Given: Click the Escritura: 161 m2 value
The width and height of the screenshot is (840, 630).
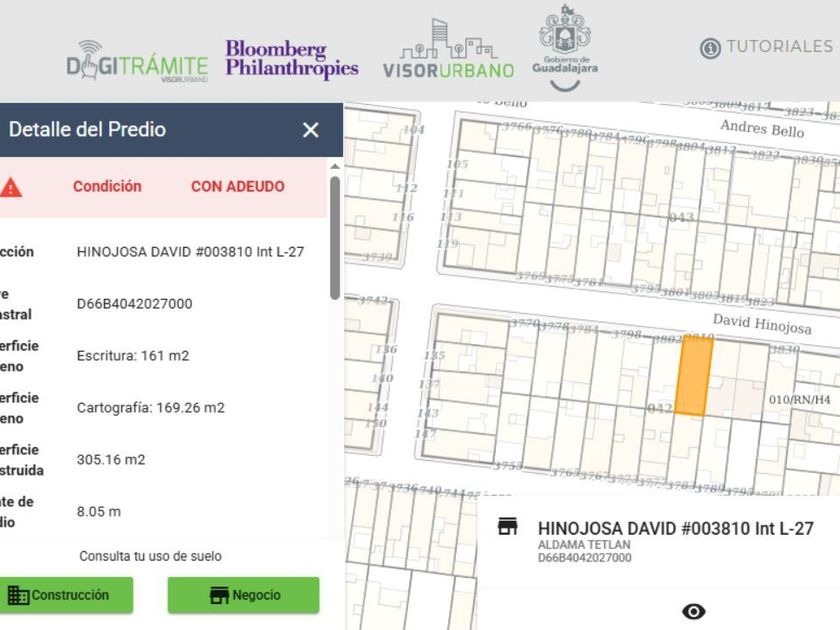Looking at the screenshot, I should pyautogui.click(x=133, y=356).
